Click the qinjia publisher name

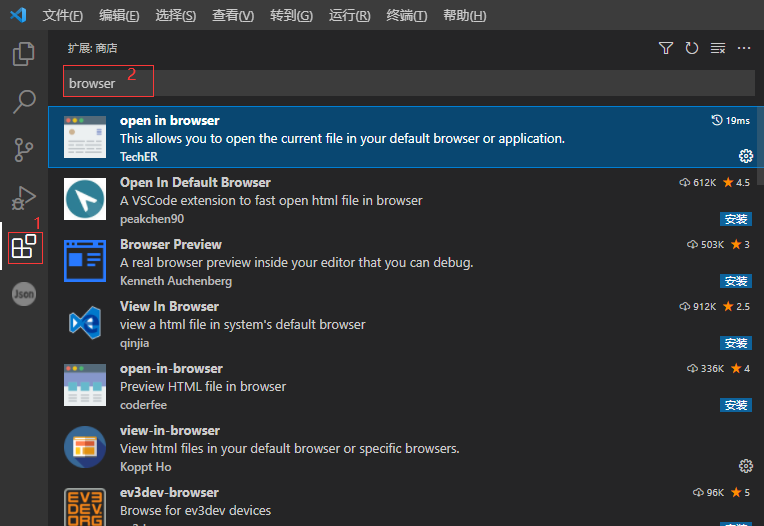[134, 343]
